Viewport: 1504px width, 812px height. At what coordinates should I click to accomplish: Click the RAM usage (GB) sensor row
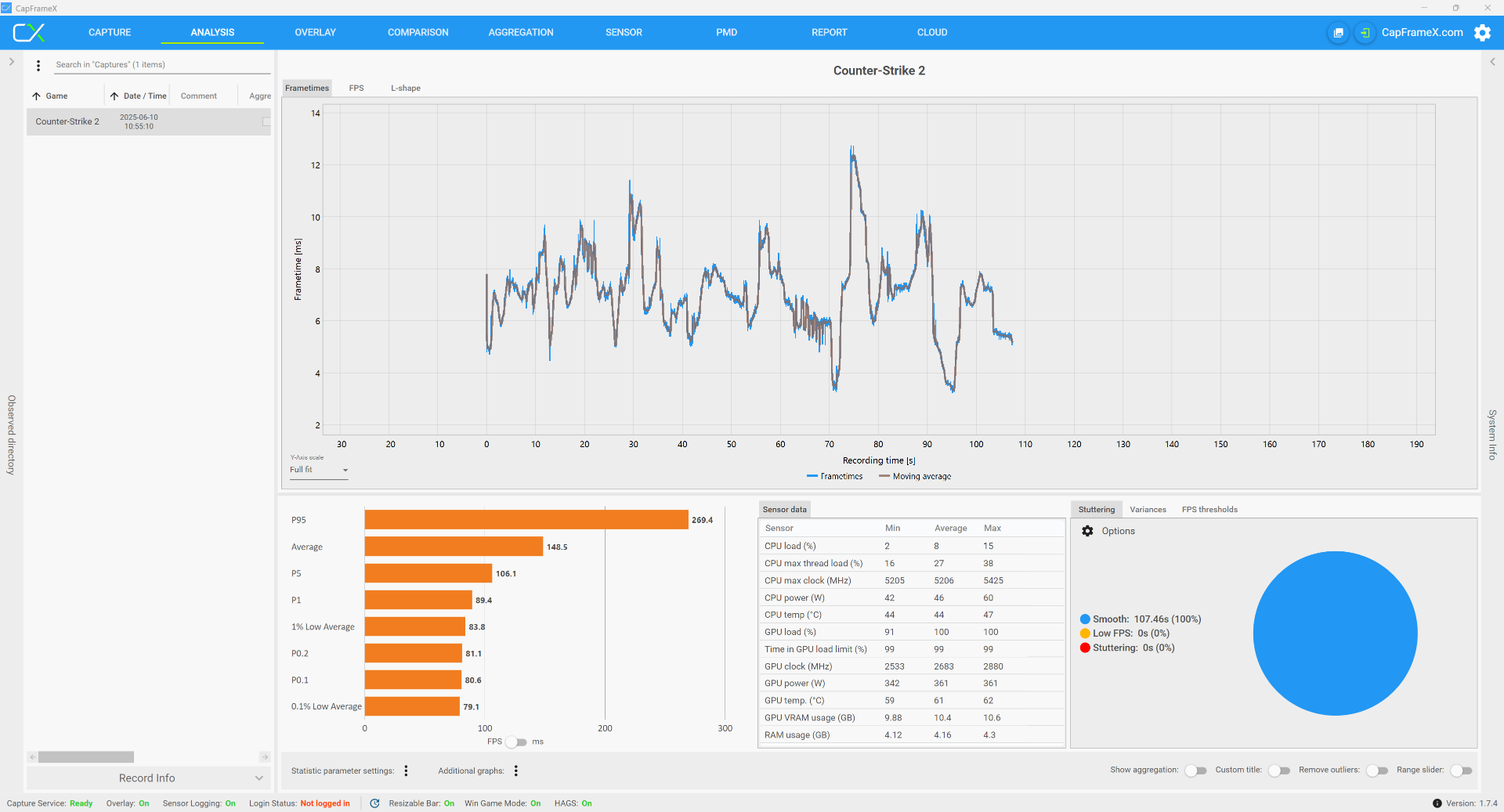[912, 735]
